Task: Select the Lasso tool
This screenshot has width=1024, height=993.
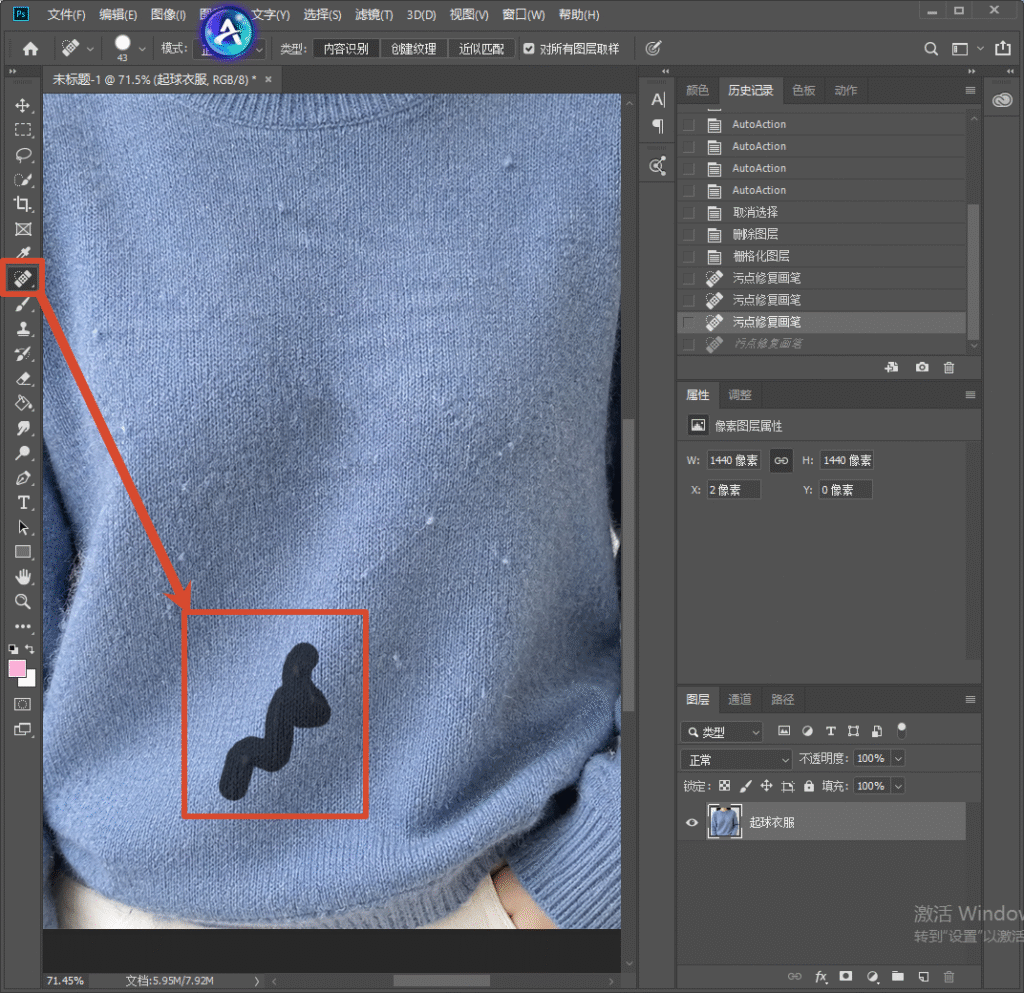Action: click(x=23, y=155)
